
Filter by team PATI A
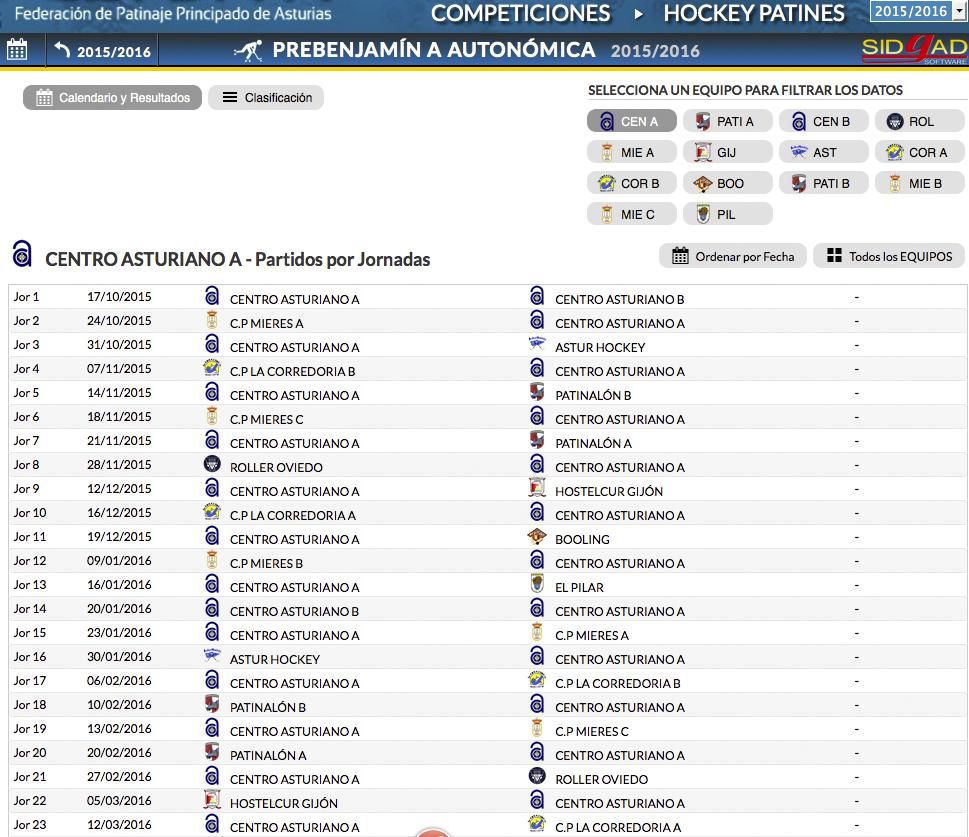[x=727, y=121]
